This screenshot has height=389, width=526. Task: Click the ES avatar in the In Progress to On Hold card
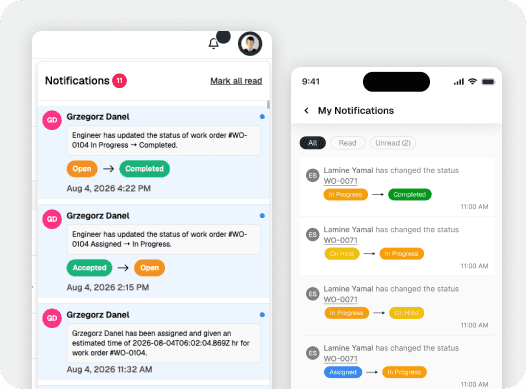click(x=313, y=294)
